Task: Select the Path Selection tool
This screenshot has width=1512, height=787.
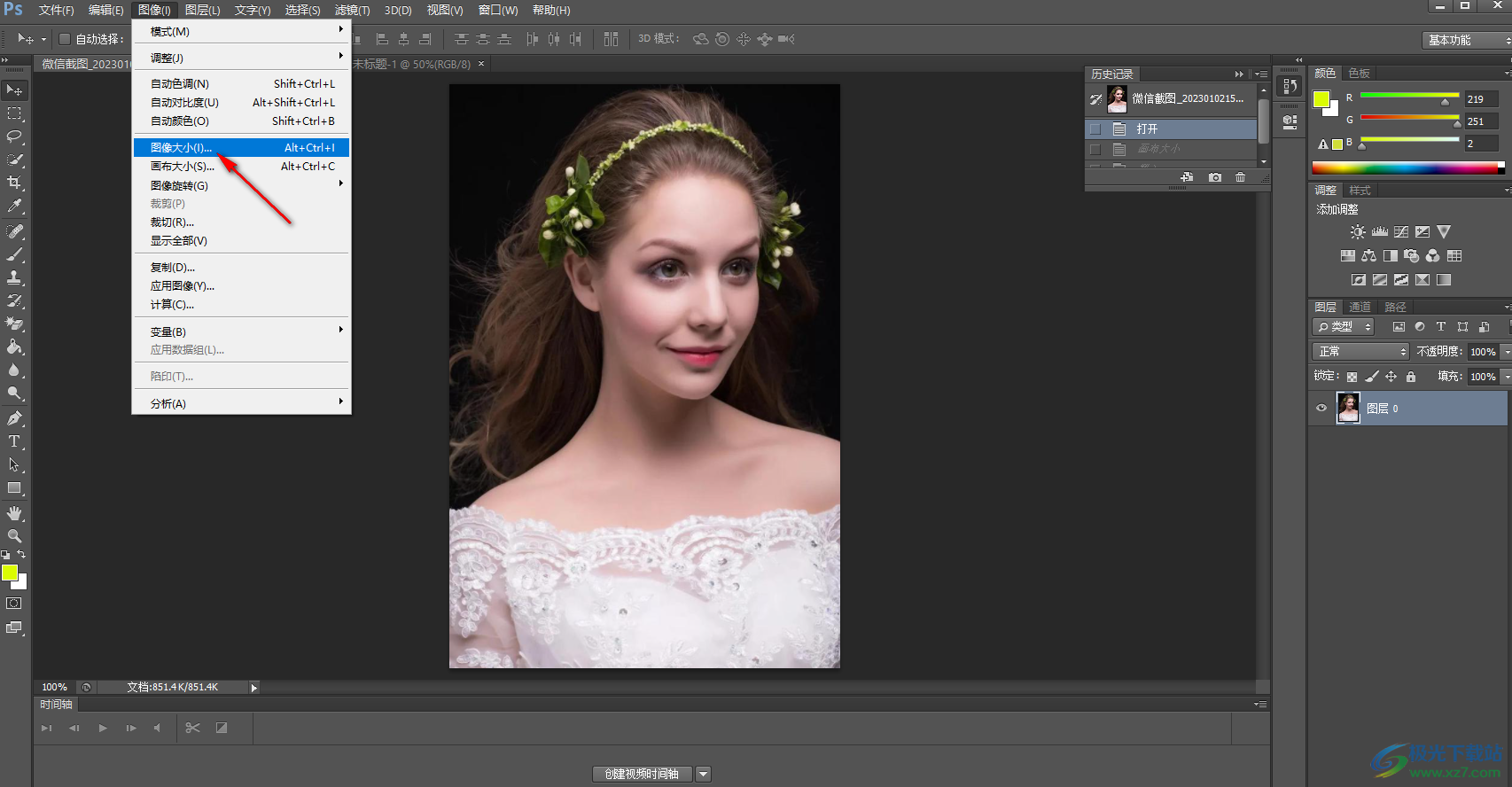Action: (15, 464)
